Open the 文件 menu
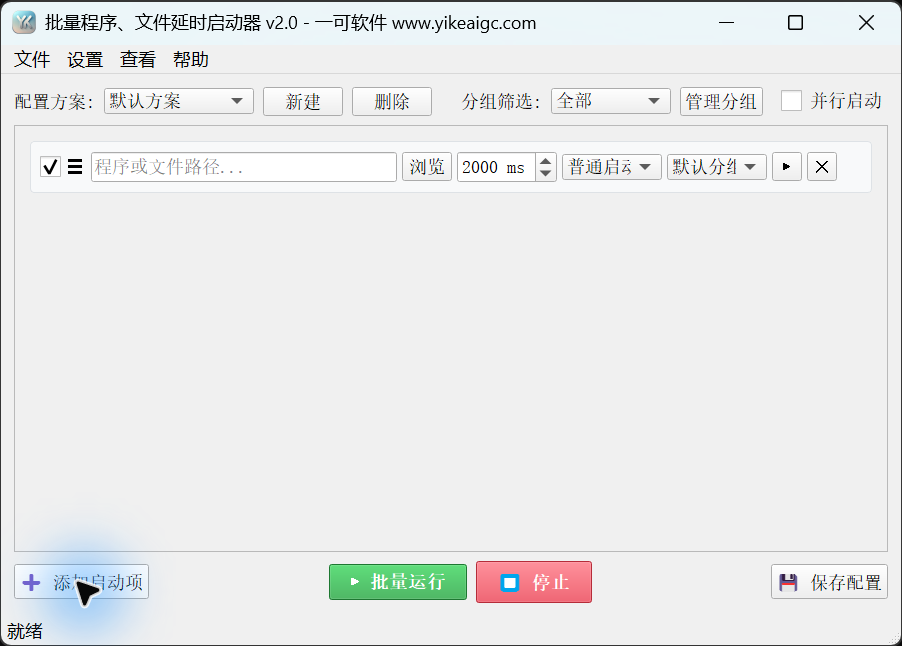Viewport: 902px width, 646px height. [32, 59]
